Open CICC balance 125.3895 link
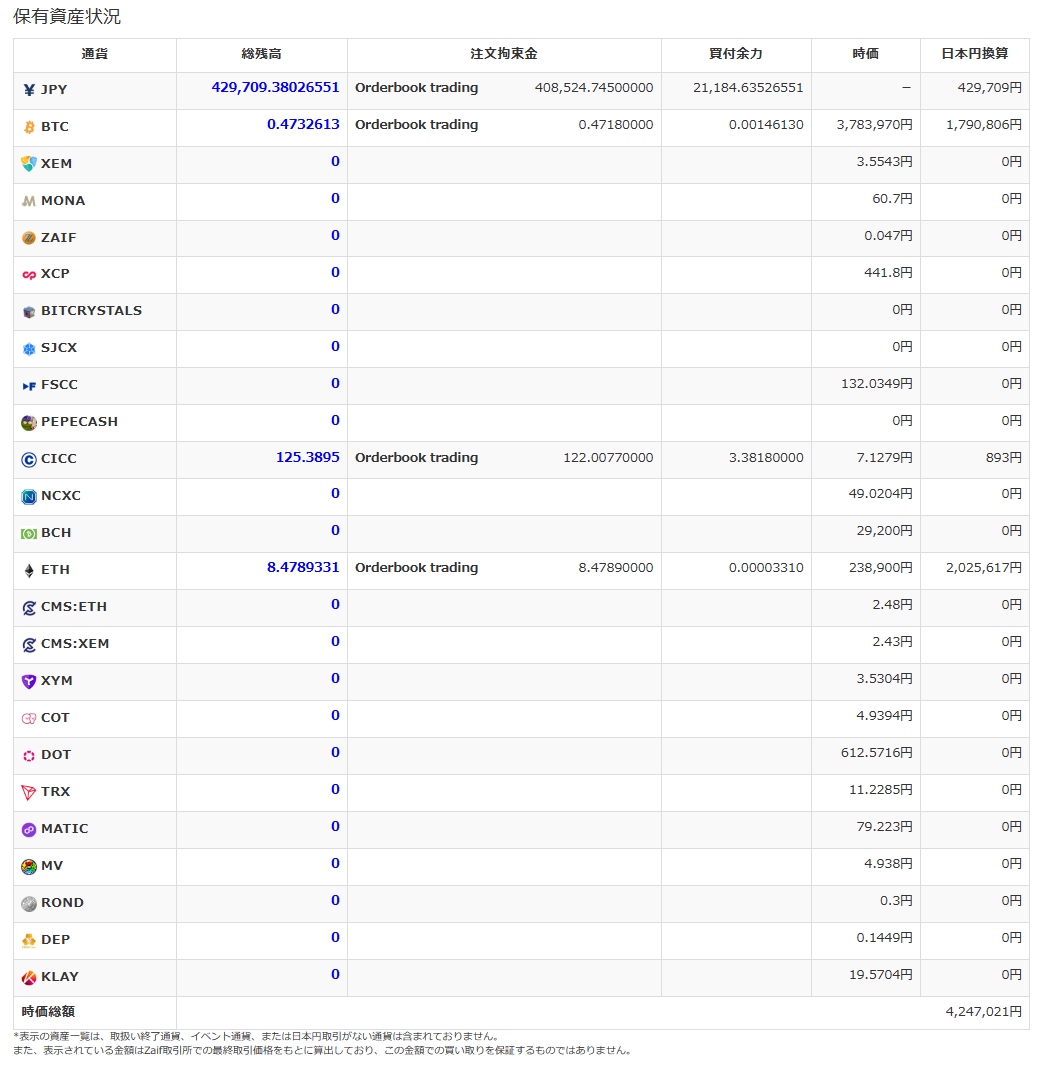The image size is (1039, 1069). pos(307,457)
